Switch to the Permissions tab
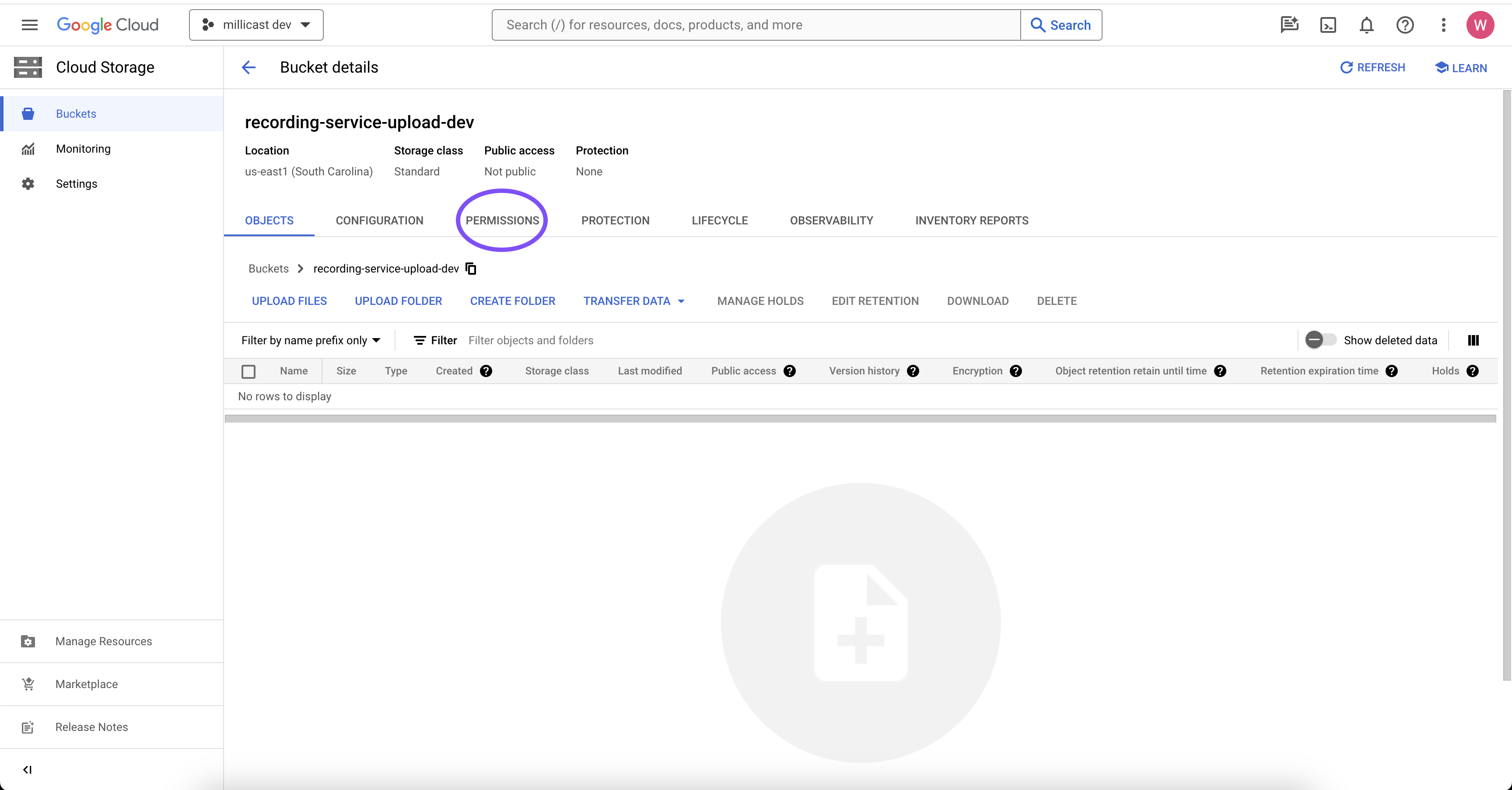The width and height of the screenshot is (1512, 790). pyautogui.click(x=502, y=220)
